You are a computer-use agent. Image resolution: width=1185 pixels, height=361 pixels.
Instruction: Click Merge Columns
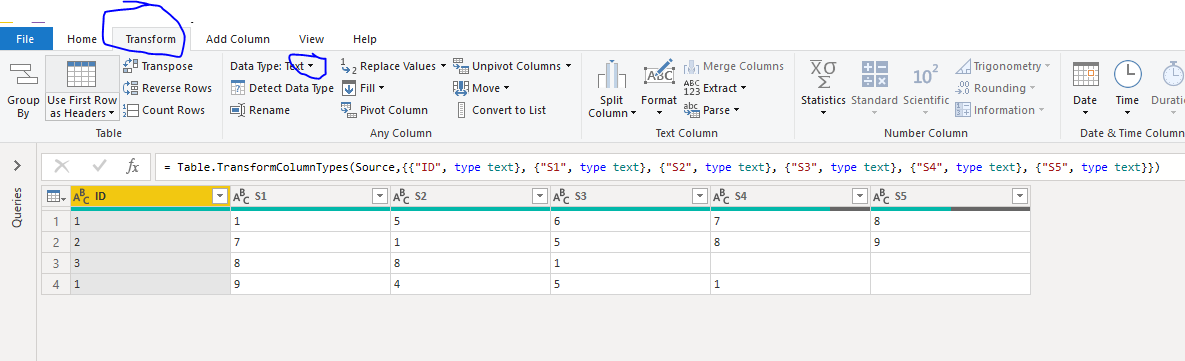pyautogui.click(x=734, y=66)
